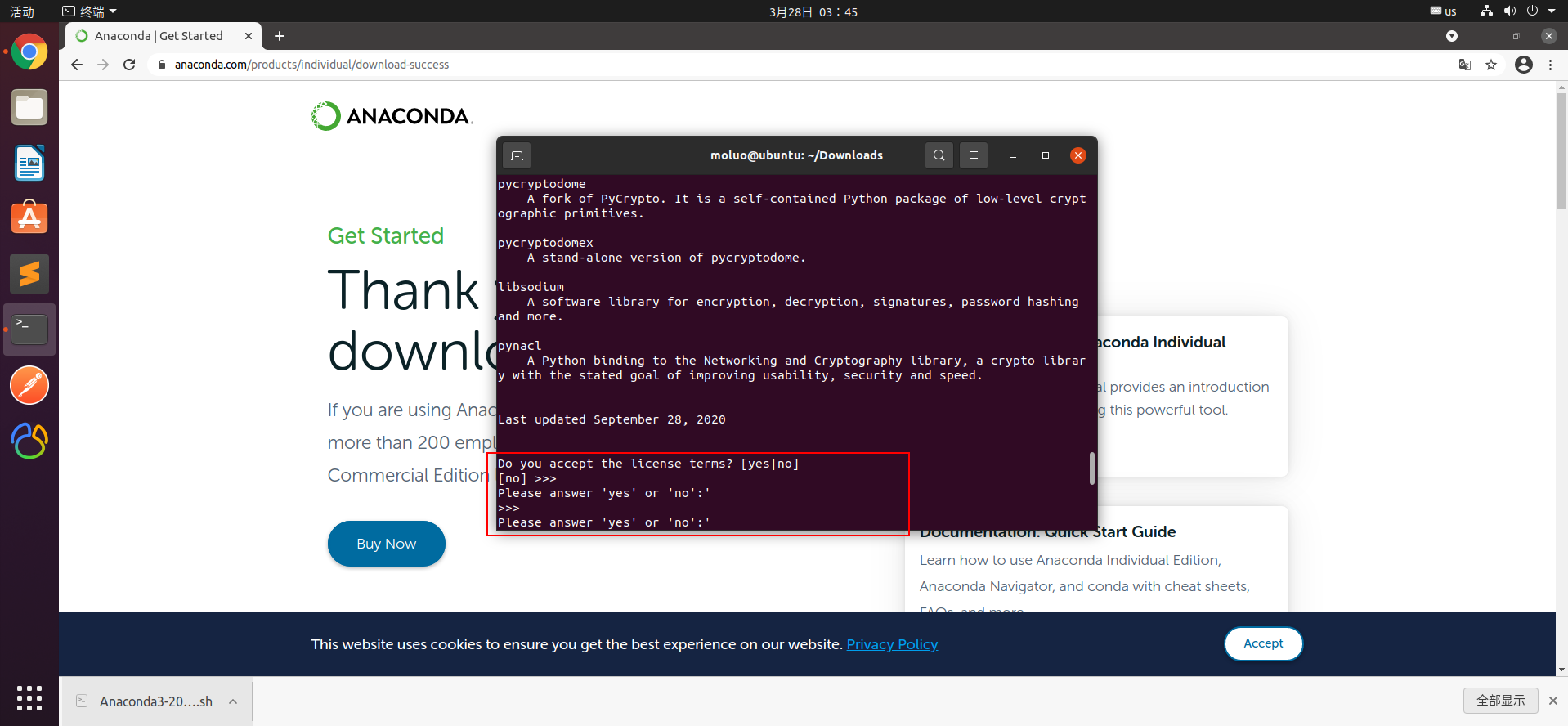This screenshot has height=726, width=1568.
Task: Open Ubuntu Software from the dock
Action: (x=29, y=218)
